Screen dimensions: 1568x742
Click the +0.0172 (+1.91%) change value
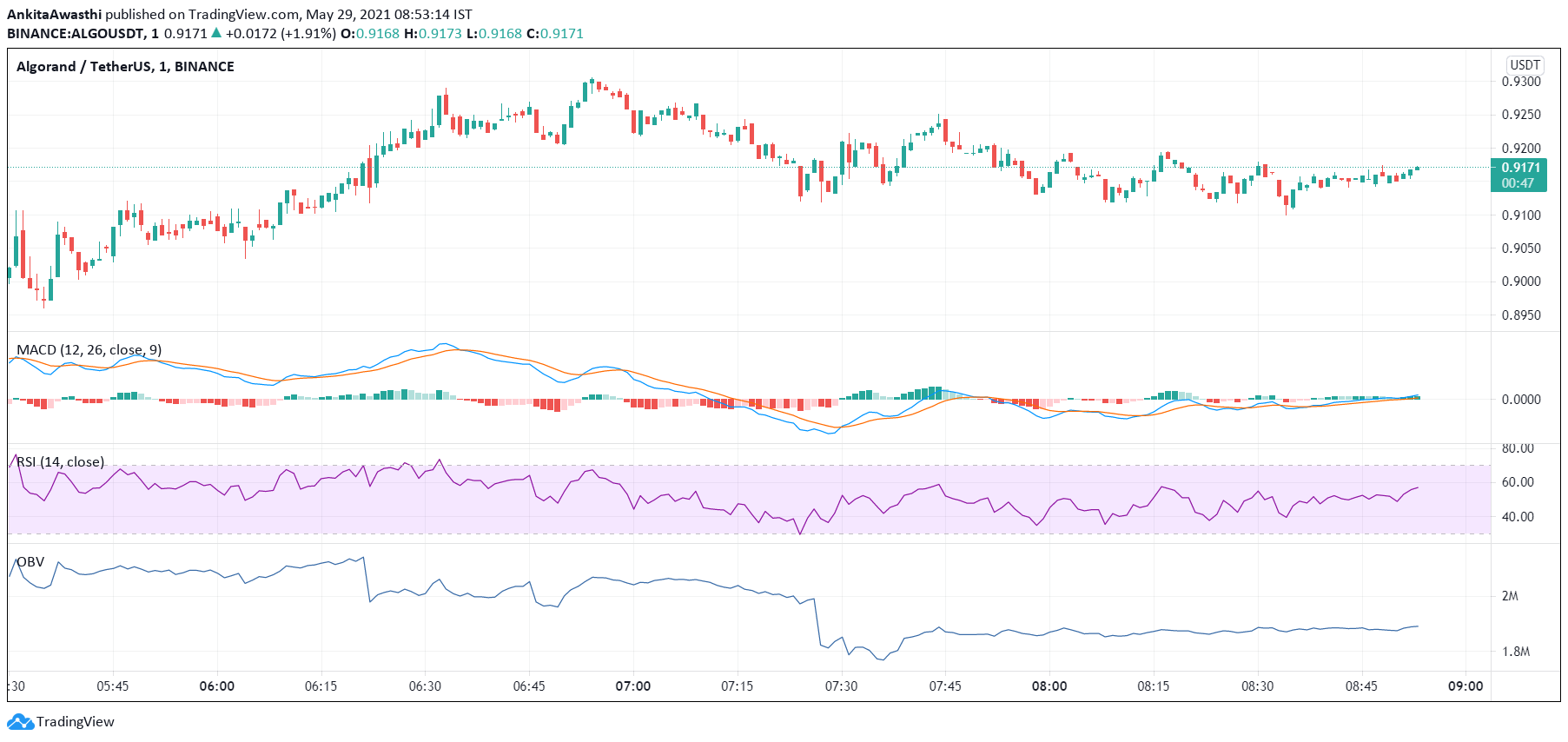click(x=281, y=34)
